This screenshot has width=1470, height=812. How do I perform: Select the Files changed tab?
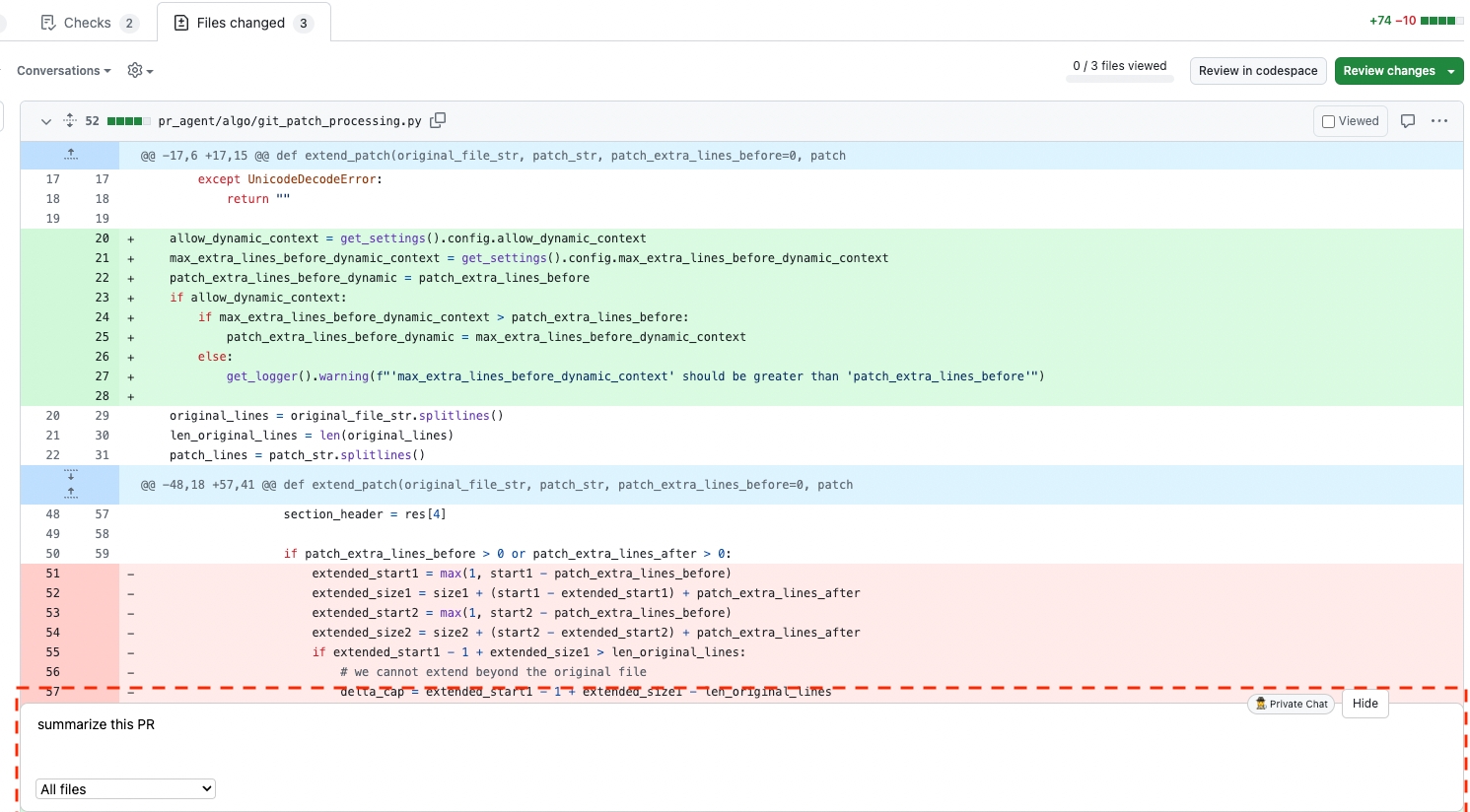[243, 23]
